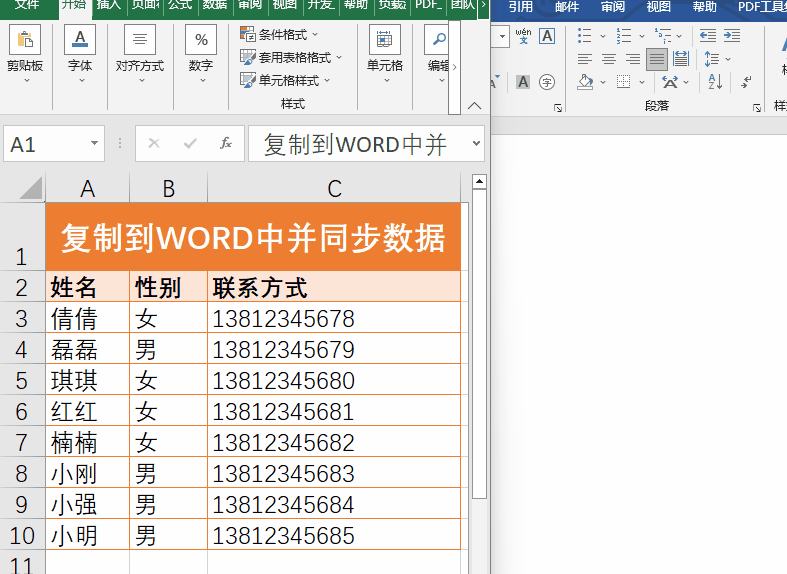787x574 pixels.
Task: Expand the line spacing dropdown arrow in Word
Action: [x=728, y=59]
